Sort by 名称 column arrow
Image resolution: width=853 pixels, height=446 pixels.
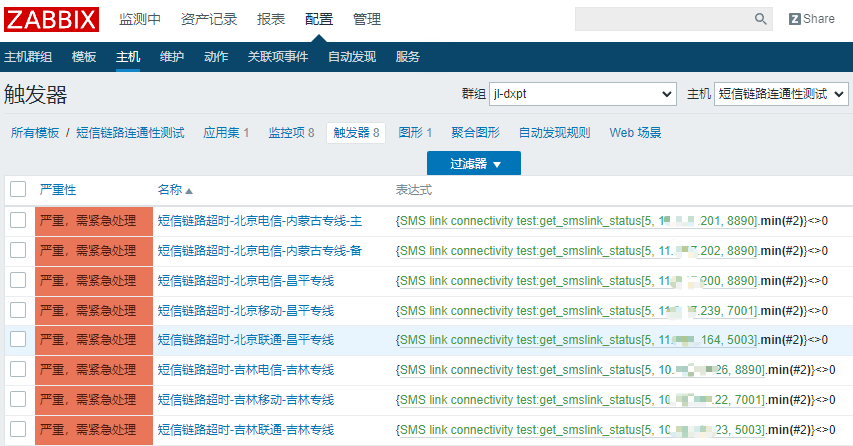tap(189, 190)
